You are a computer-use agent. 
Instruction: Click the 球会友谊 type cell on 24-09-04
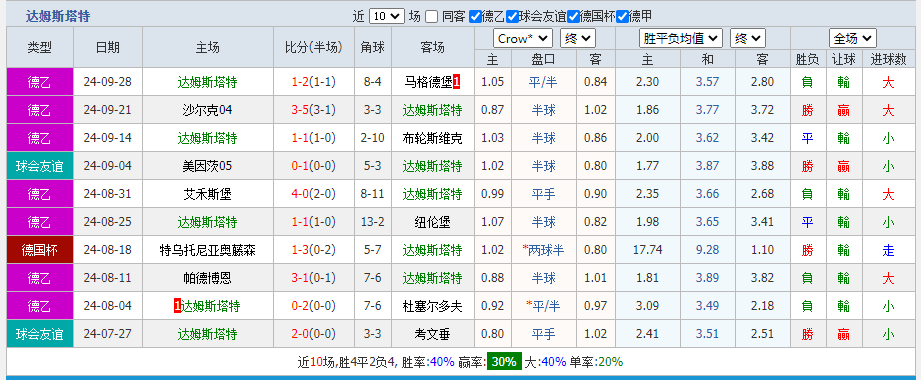pyautogui.click(x=40, y=166)
